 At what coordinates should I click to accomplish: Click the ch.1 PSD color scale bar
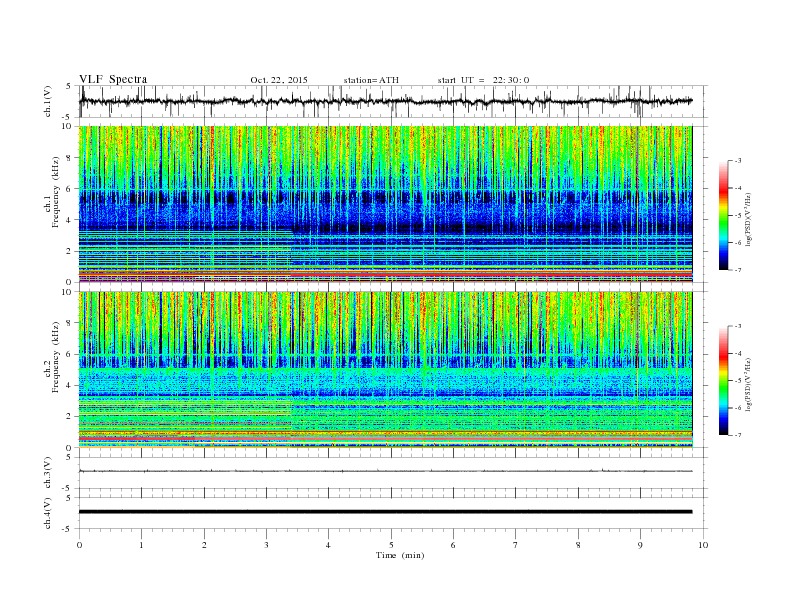(724, 215)
